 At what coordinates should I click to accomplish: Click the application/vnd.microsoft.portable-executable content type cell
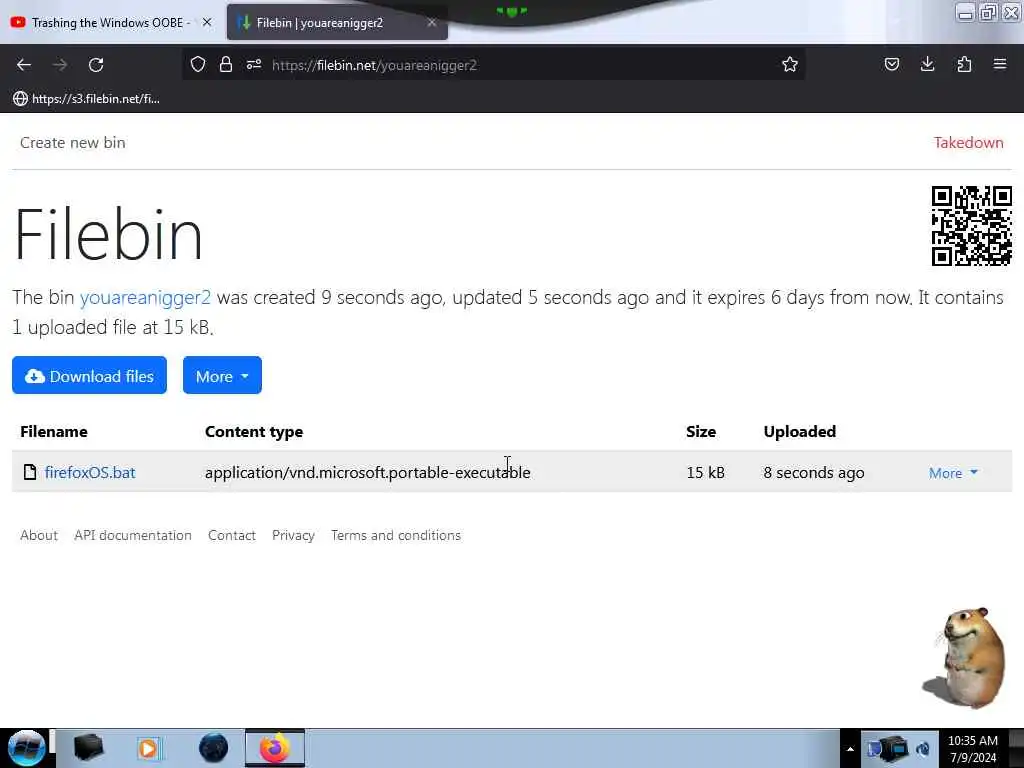[368, 472]
